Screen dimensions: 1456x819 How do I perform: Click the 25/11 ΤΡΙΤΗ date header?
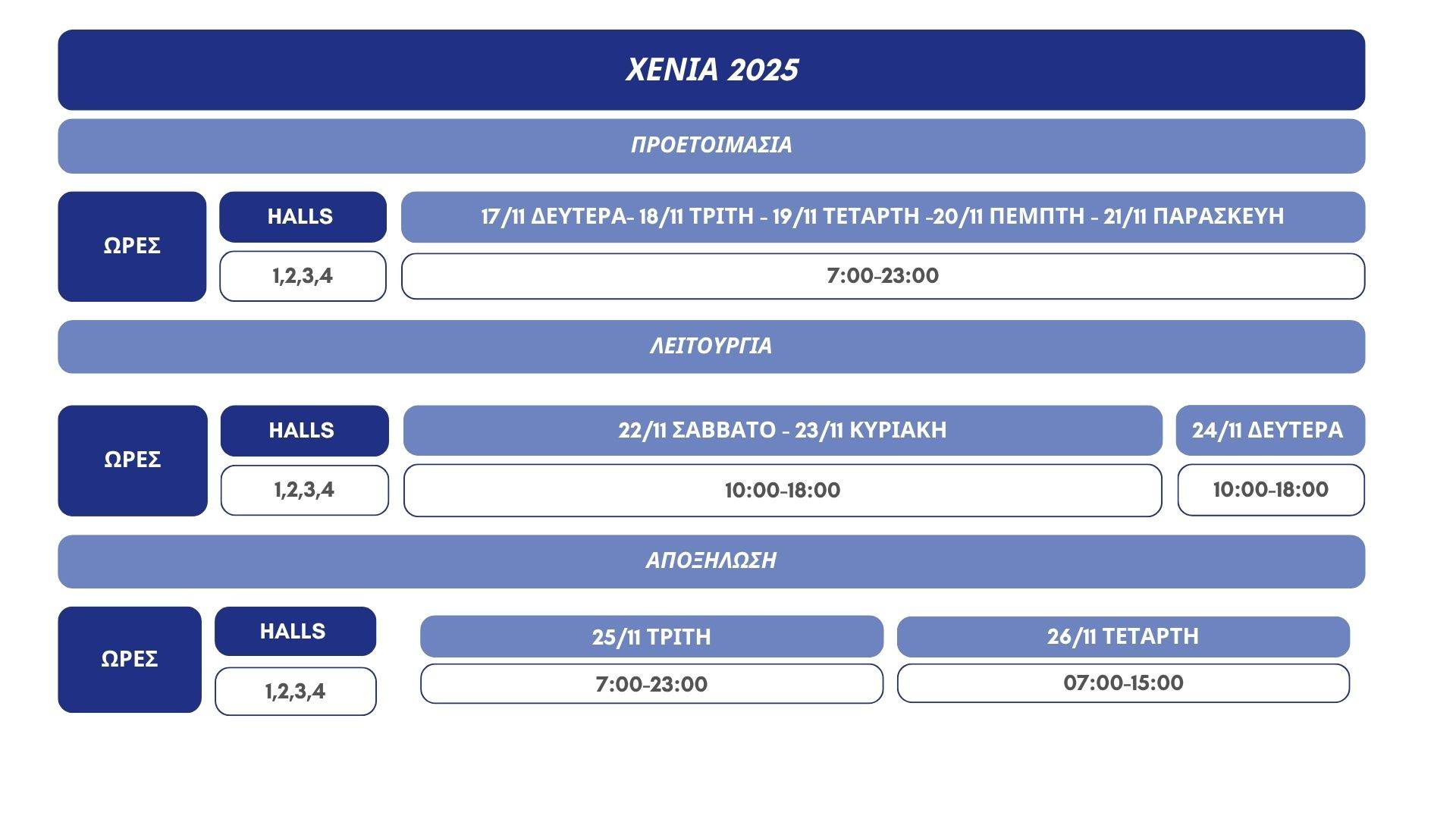point(651,636)
